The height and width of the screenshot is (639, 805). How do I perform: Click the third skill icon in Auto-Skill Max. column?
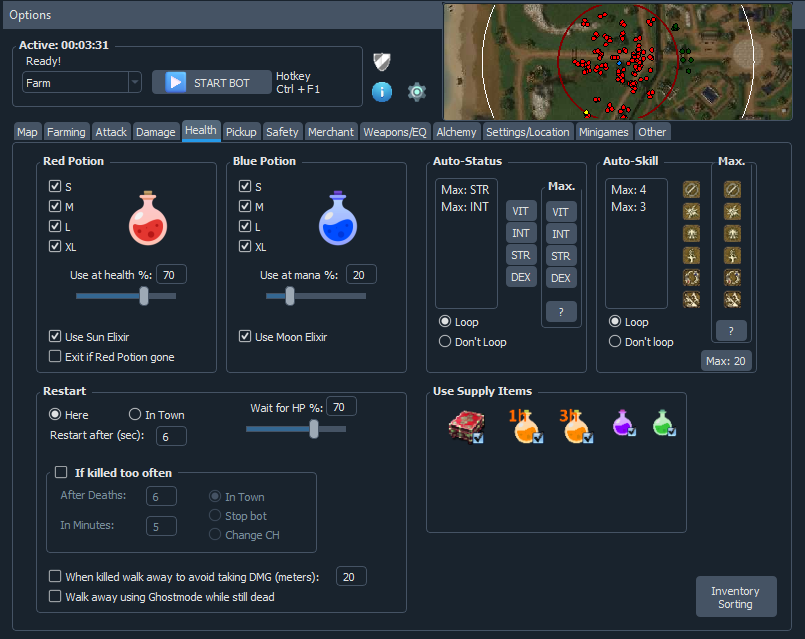(732, 234)
